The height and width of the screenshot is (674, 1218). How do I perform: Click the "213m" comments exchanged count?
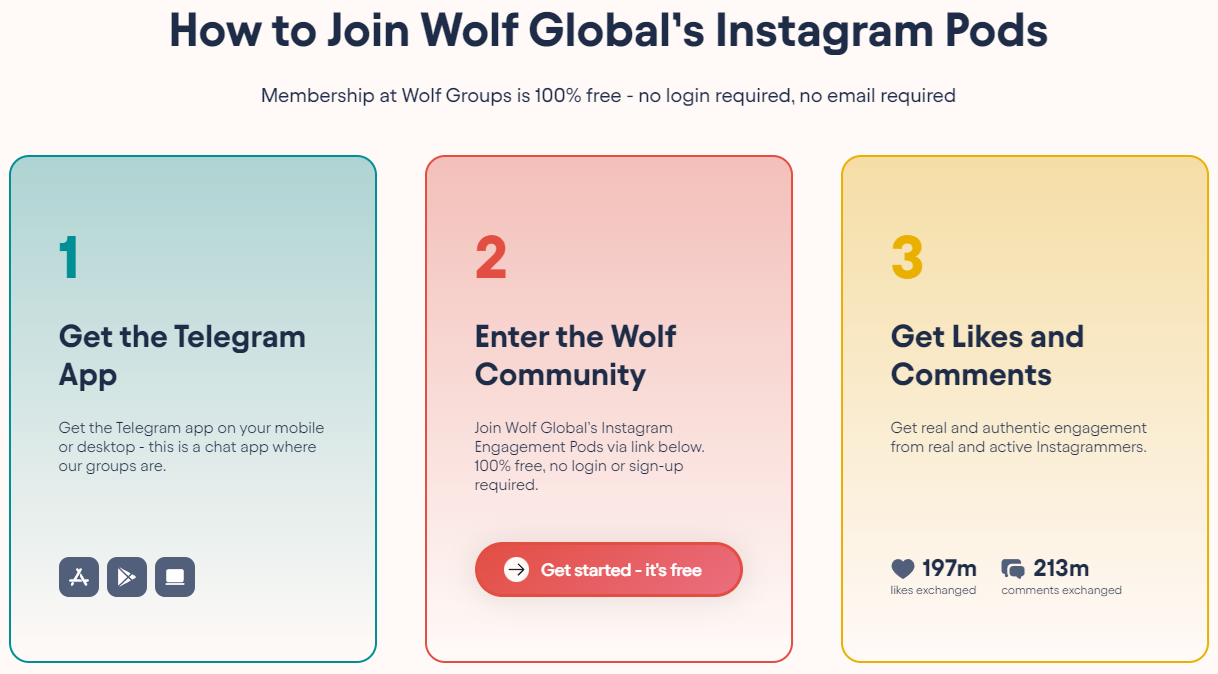(1061, 569)
